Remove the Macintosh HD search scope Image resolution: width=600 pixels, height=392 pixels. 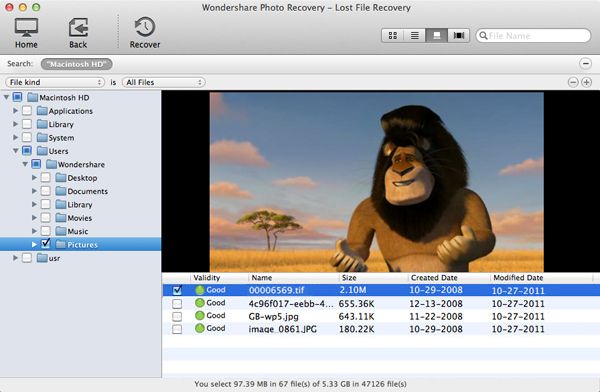coord(585,64)
